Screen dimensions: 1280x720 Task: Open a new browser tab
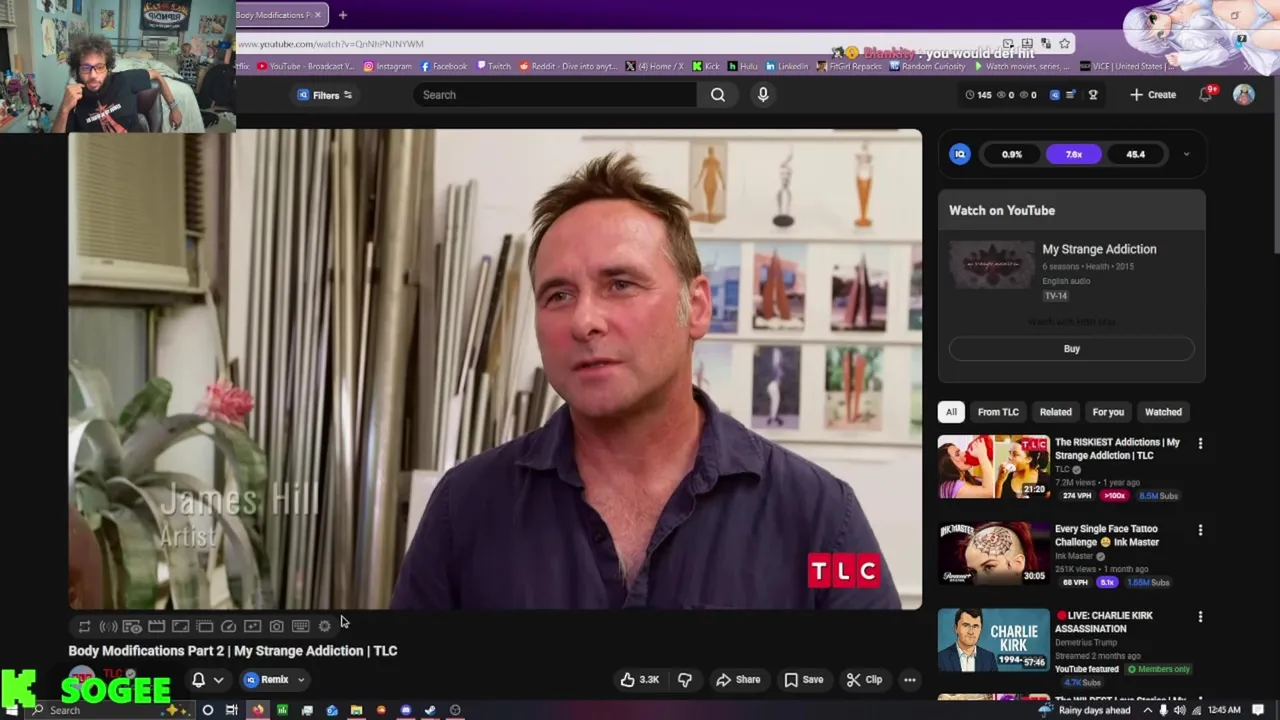tap(342, 15)
